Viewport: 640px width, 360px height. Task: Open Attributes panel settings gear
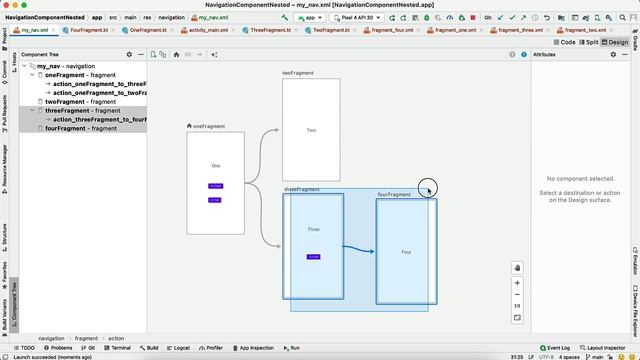click(x=613, y=54)
